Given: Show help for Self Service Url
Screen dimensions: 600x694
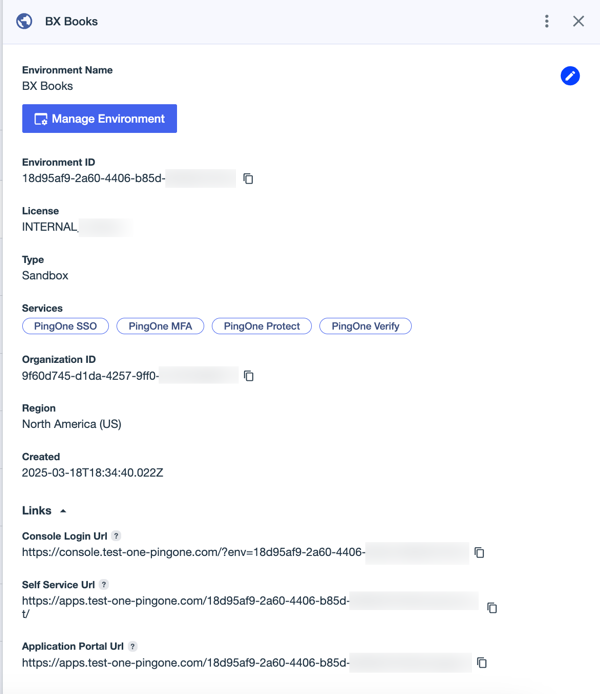Looking at the screenshot, I should 104,585.
